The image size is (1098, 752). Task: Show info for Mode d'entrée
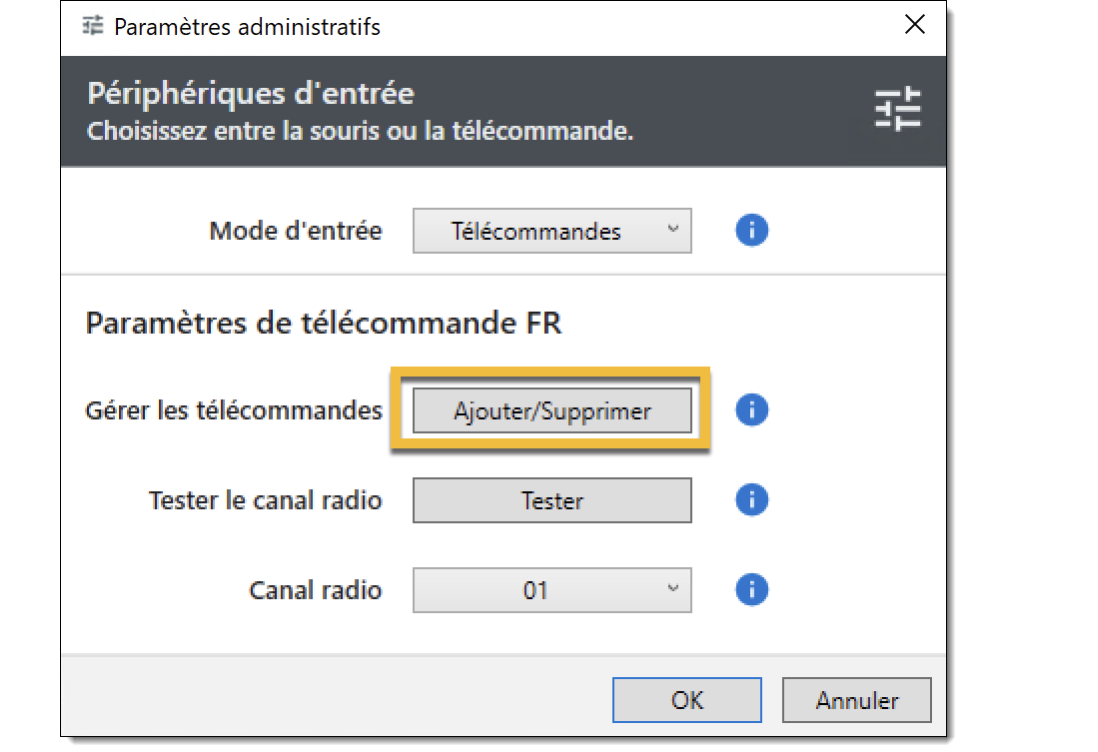point(752,231)
